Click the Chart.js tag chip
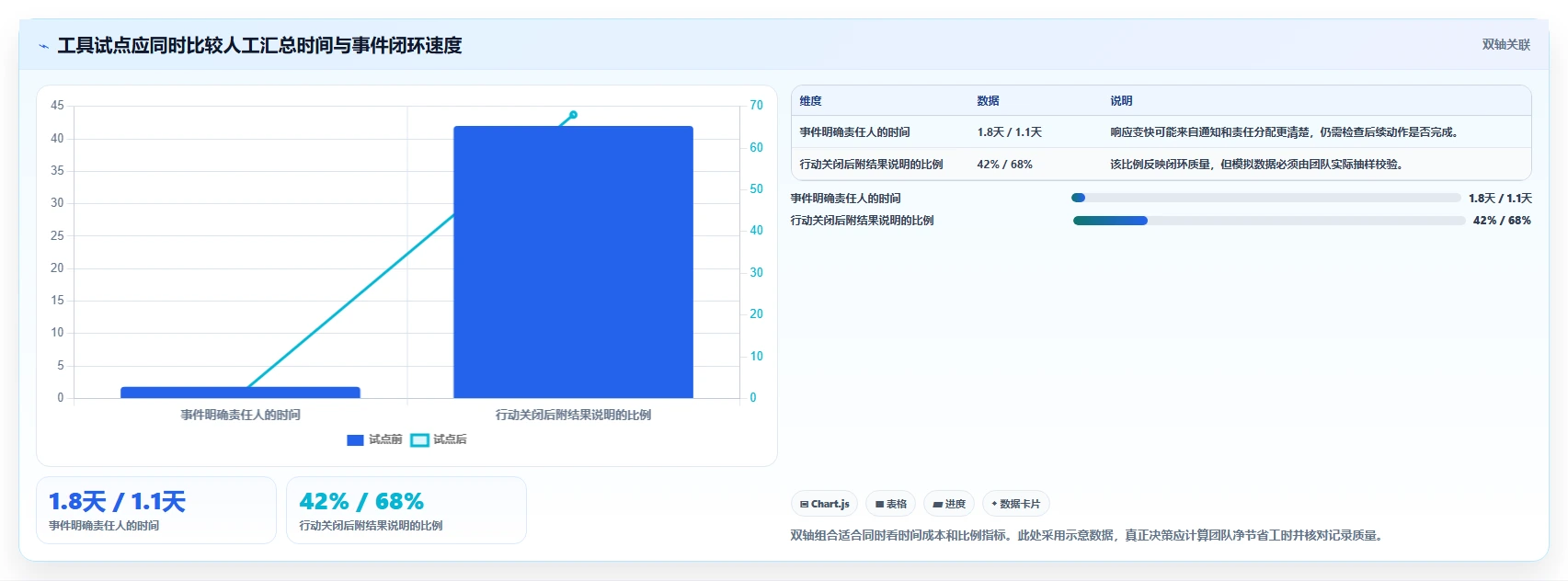This screenshot has height=581, width=1568. 824,504
